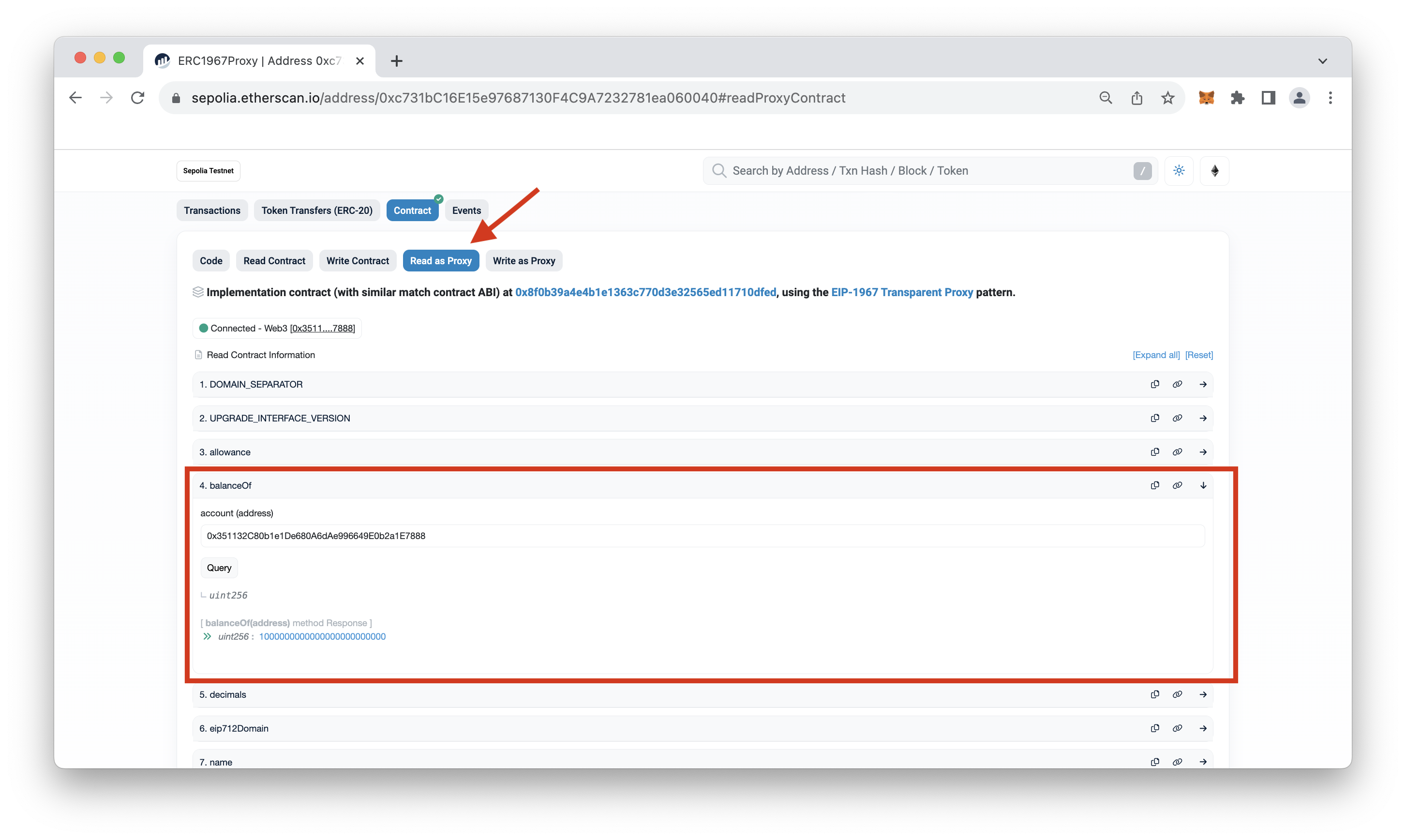
Task: Select the Read as Proxy tab
Action: (441, 260)
